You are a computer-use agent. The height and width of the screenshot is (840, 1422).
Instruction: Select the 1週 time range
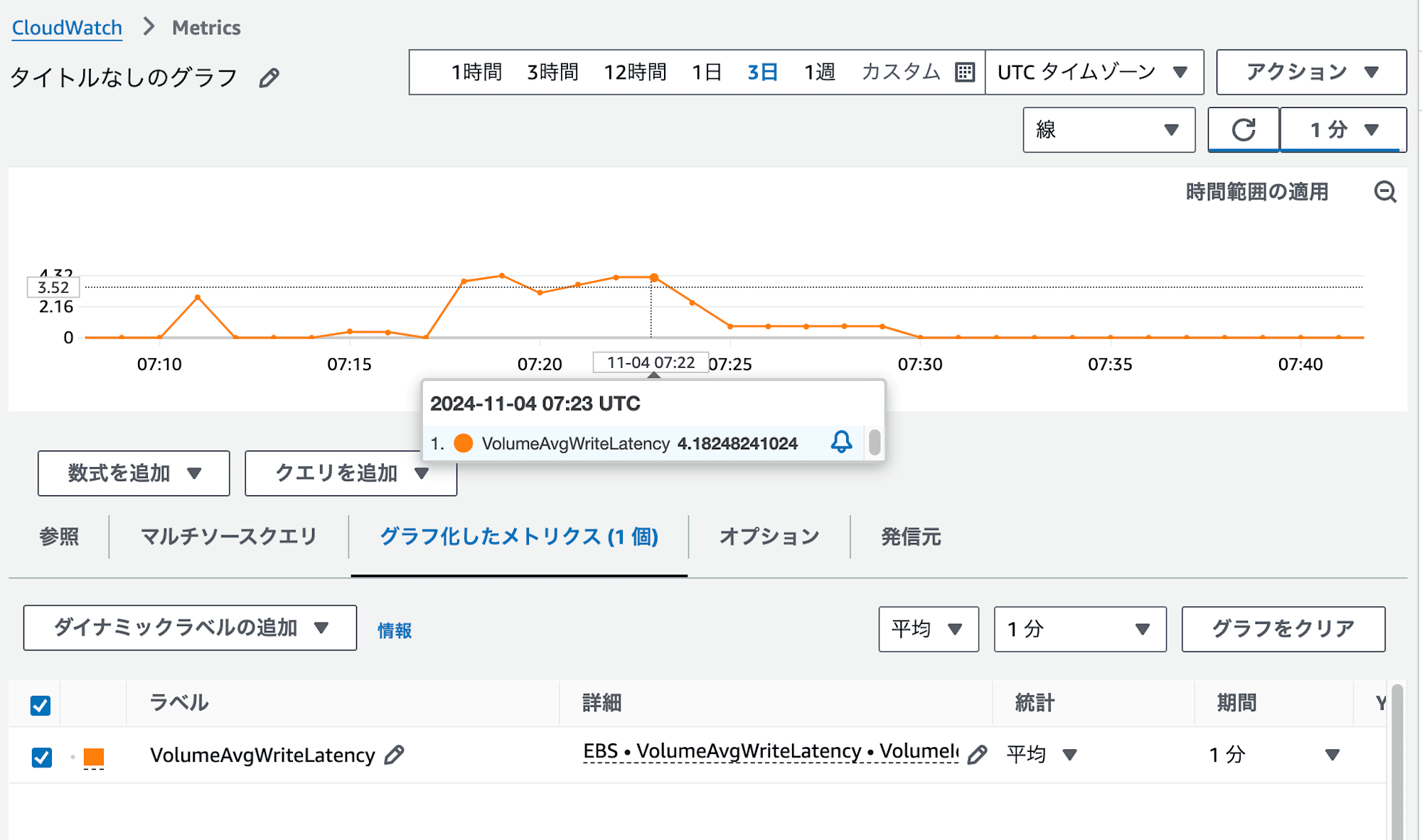pos(819,72)
